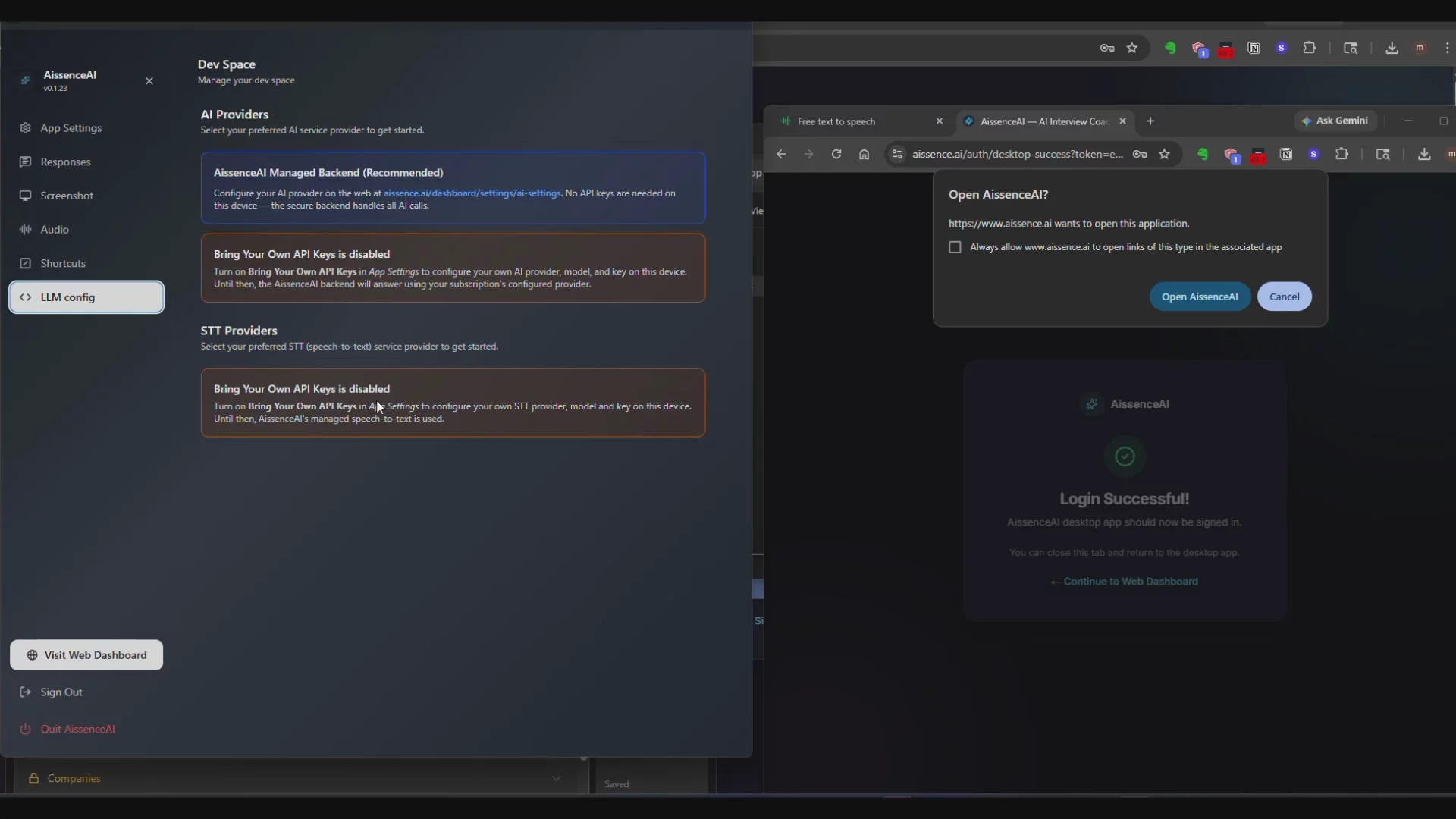Go forward in the browser
1456x819 pixels.
[x=808, y=155]
